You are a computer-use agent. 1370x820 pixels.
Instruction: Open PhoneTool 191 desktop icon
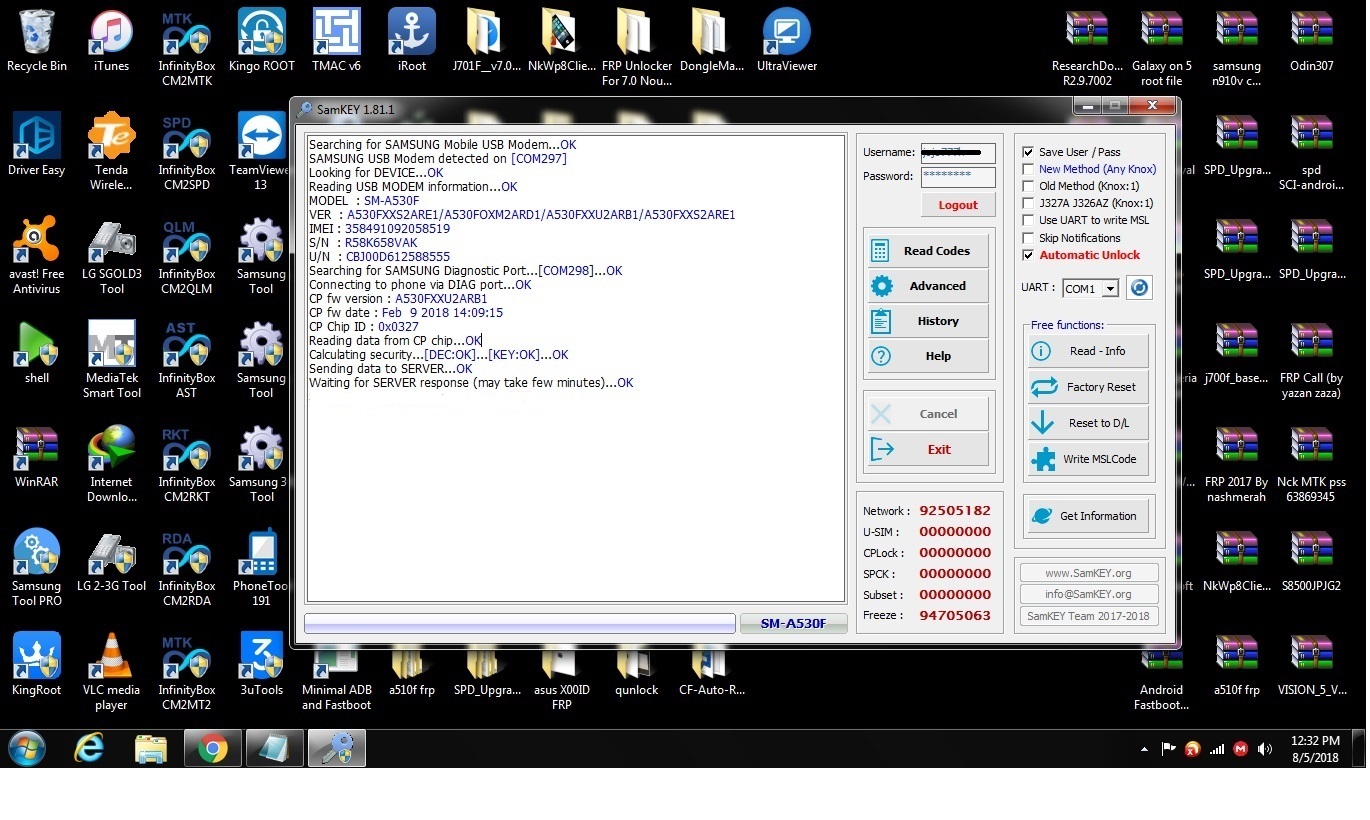point(262,569)
